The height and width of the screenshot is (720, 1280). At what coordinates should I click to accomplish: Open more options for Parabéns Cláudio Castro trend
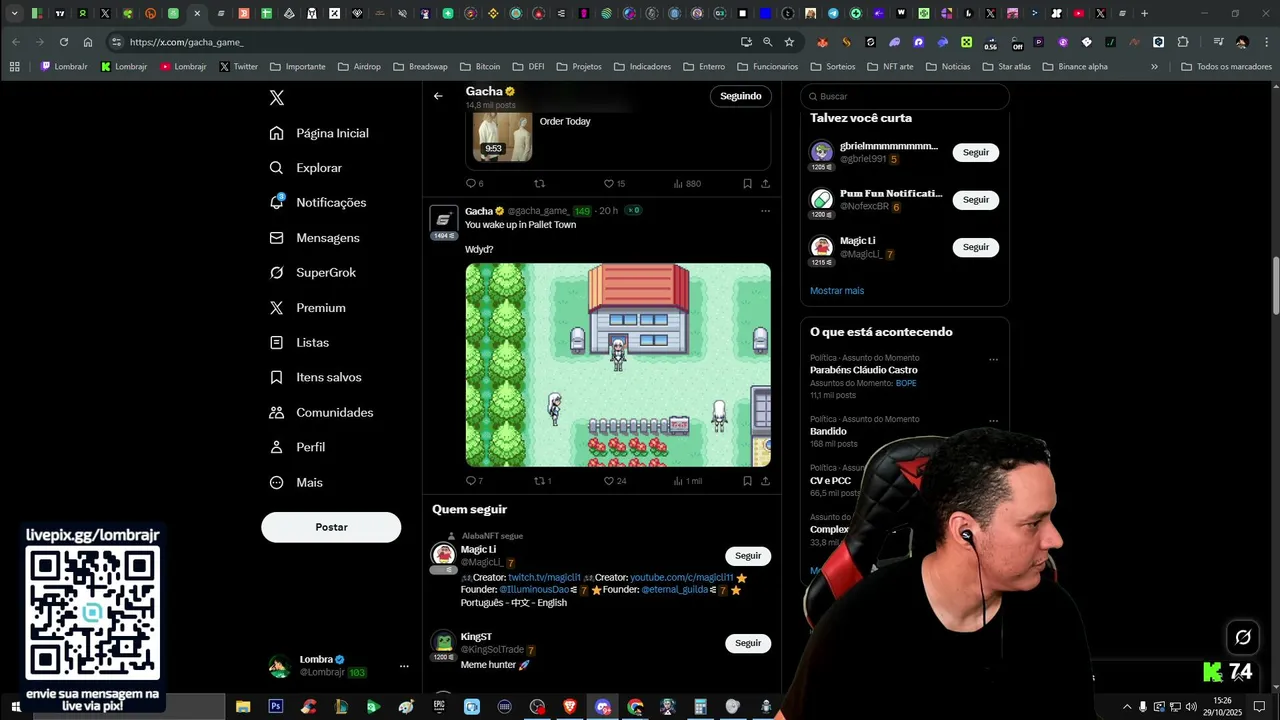point(993,359)
